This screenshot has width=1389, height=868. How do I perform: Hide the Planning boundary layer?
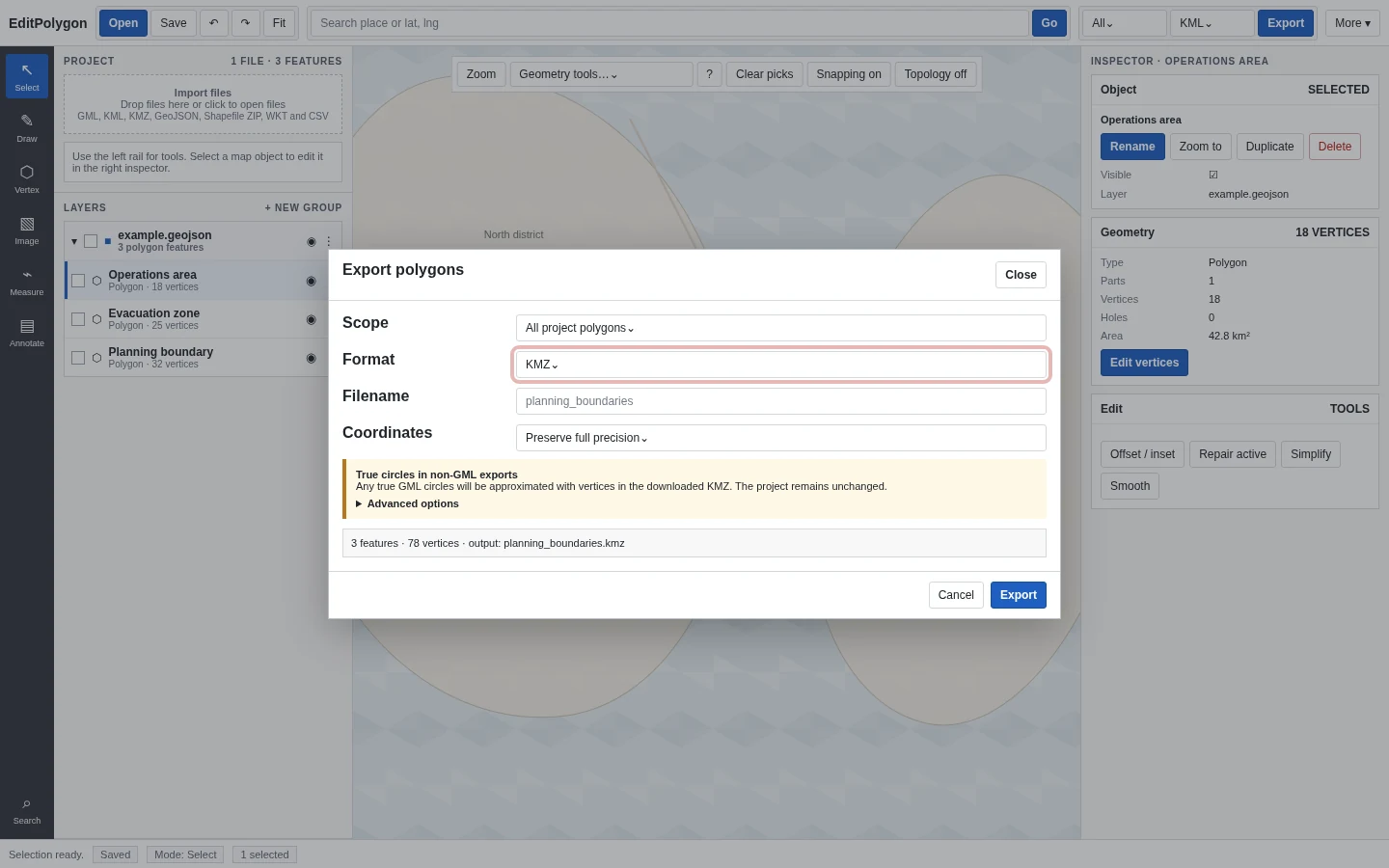pyautogui.click(x=311, y=358)
